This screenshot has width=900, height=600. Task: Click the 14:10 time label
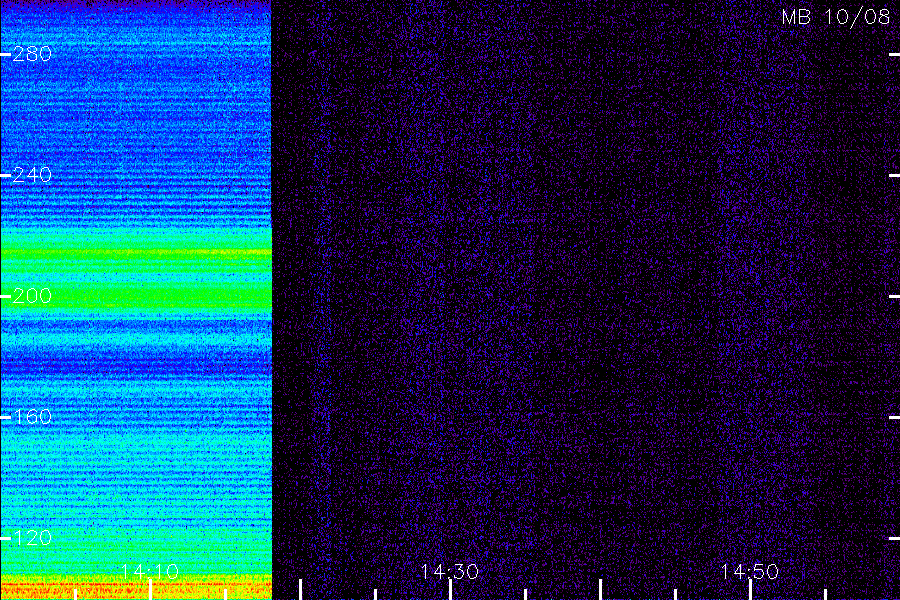pos(150,572)
